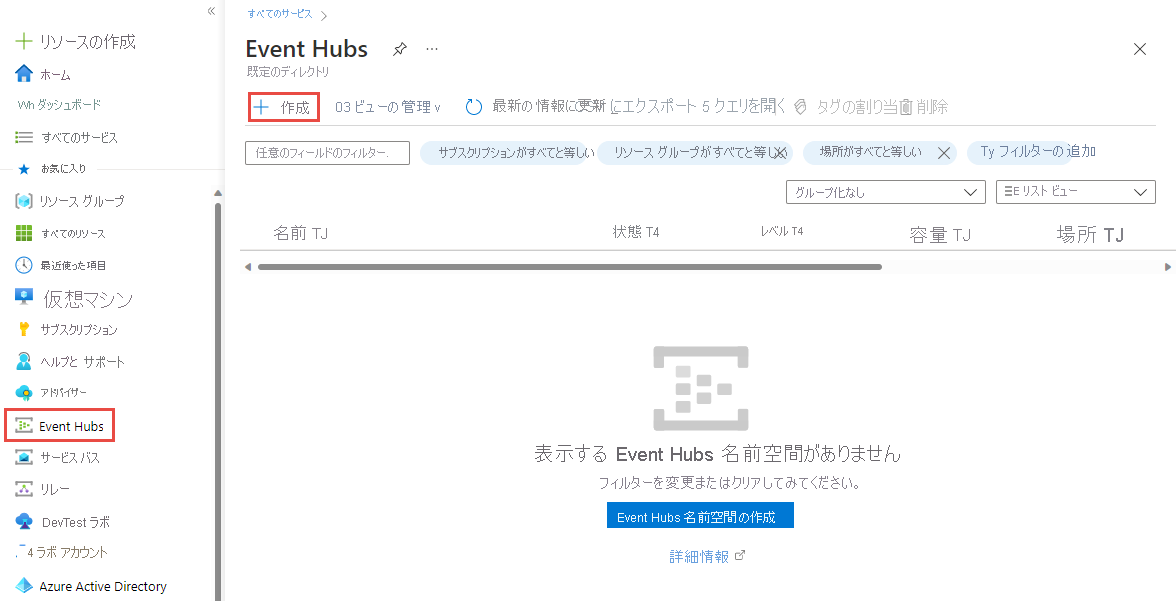Remove the 場所がすべてと等しい filter with X
The height and width of the screenshot is (601, 1176).
[944, 153]
